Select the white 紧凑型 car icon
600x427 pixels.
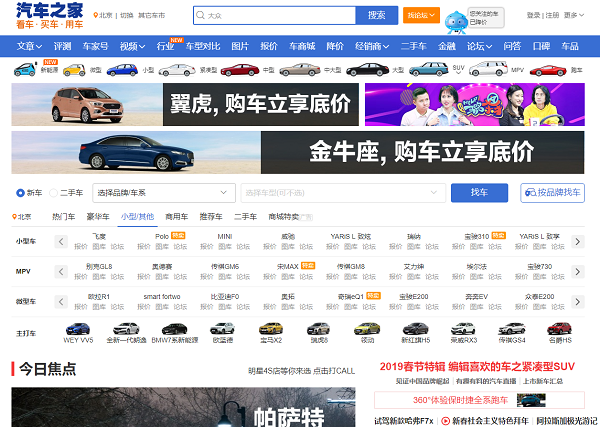click(x=177, y=70)
